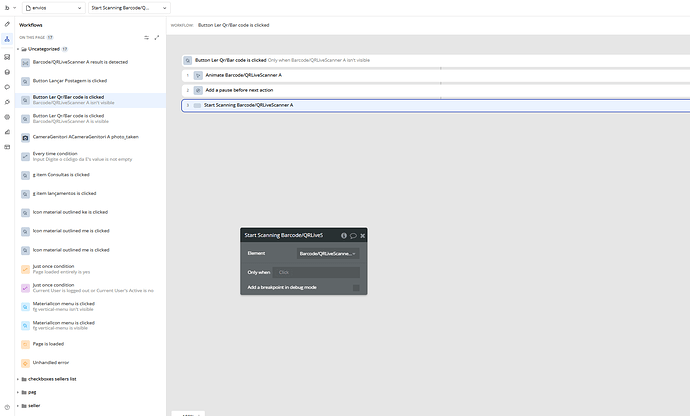
Task: Click the icon of Page is loaded workflow
Action: pyautogui.click(x=26, y=344)
